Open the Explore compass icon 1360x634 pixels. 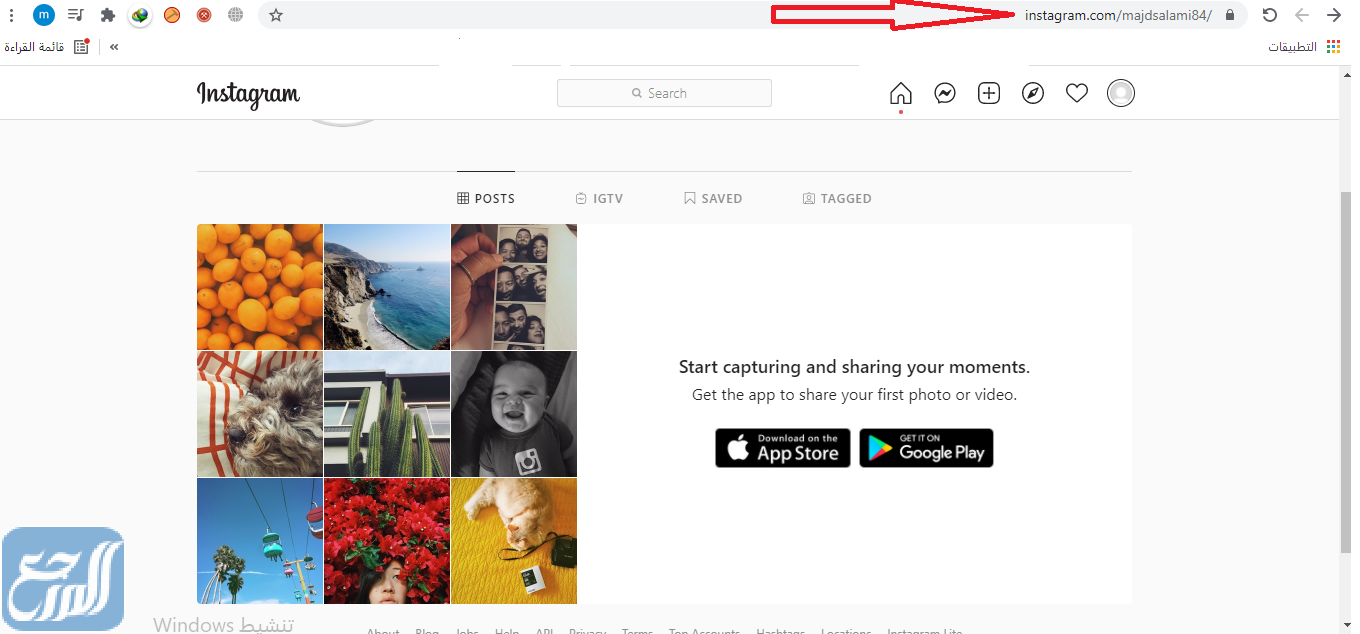tap(1033, 93)
